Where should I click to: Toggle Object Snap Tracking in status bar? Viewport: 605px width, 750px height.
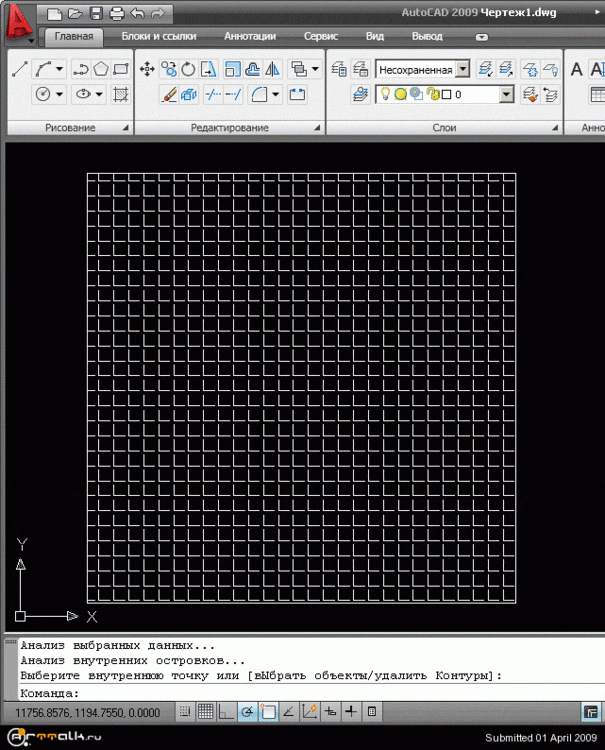288,712
